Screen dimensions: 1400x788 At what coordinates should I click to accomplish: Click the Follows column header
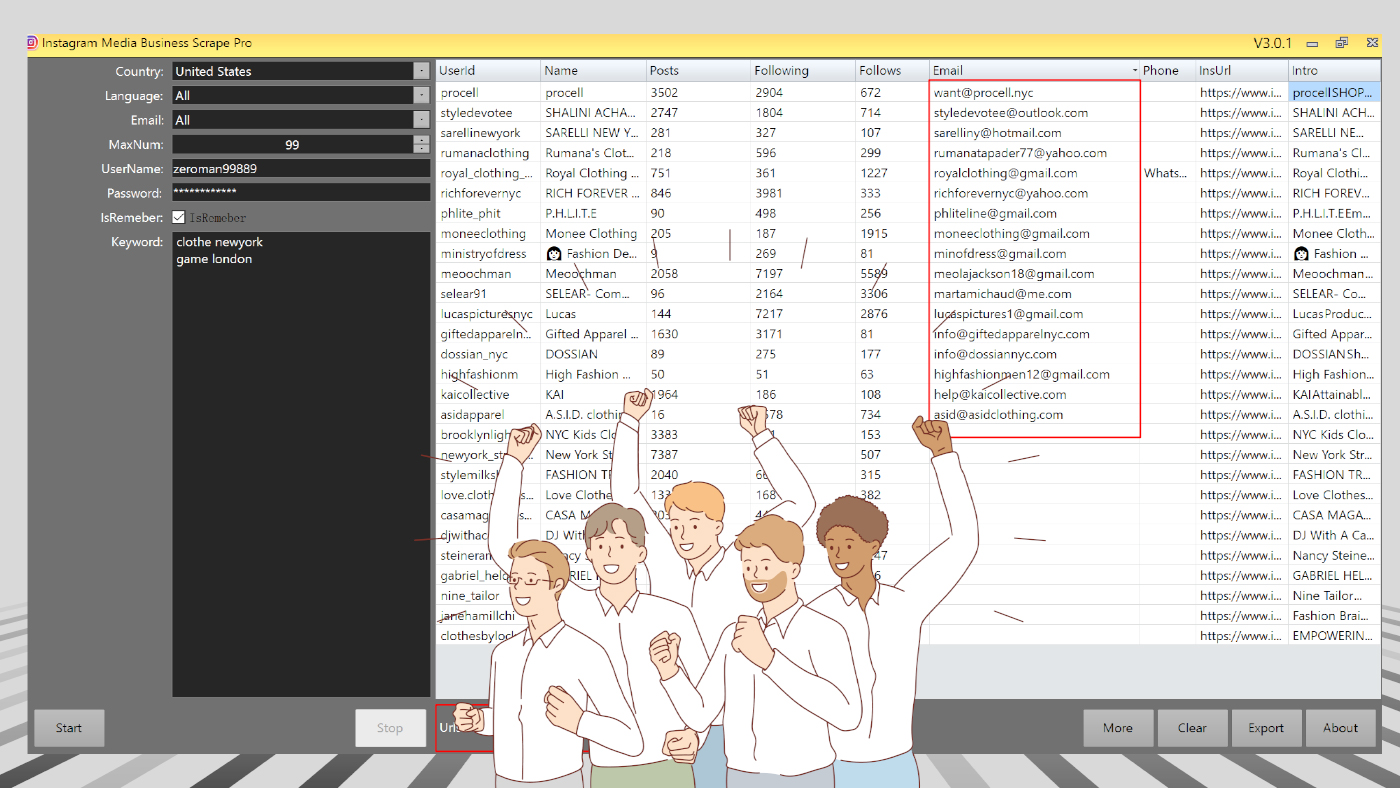pos(893,71)
